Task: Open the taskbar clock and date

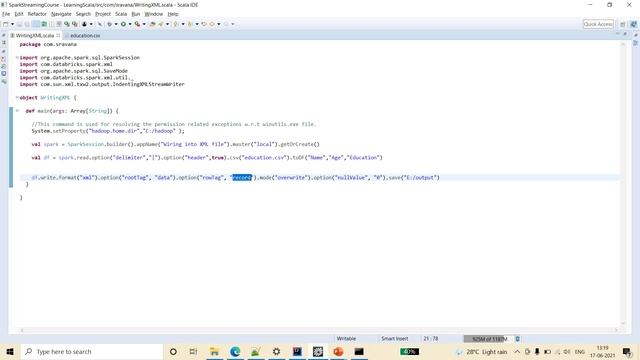Action: pos(602,351)
